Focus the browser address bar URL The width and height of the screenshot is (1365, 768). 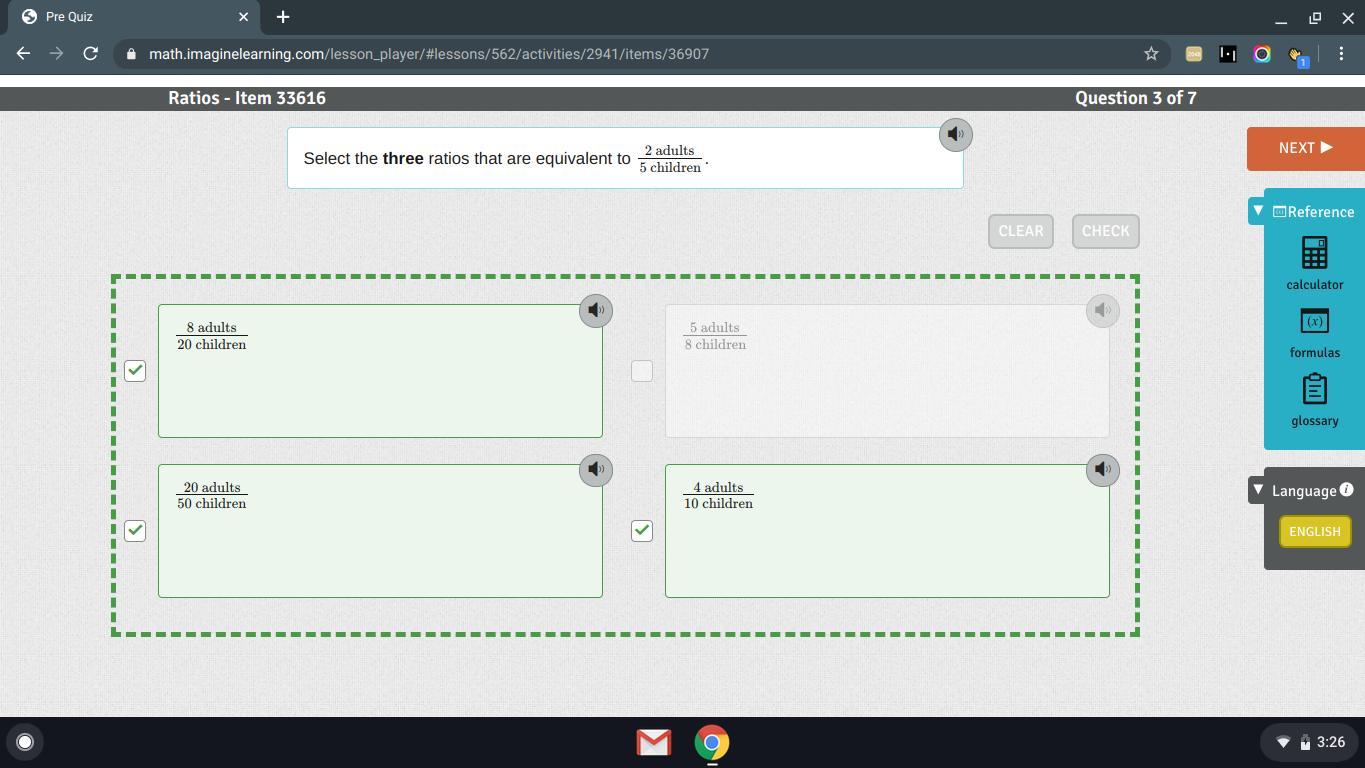tap(429, 54)
